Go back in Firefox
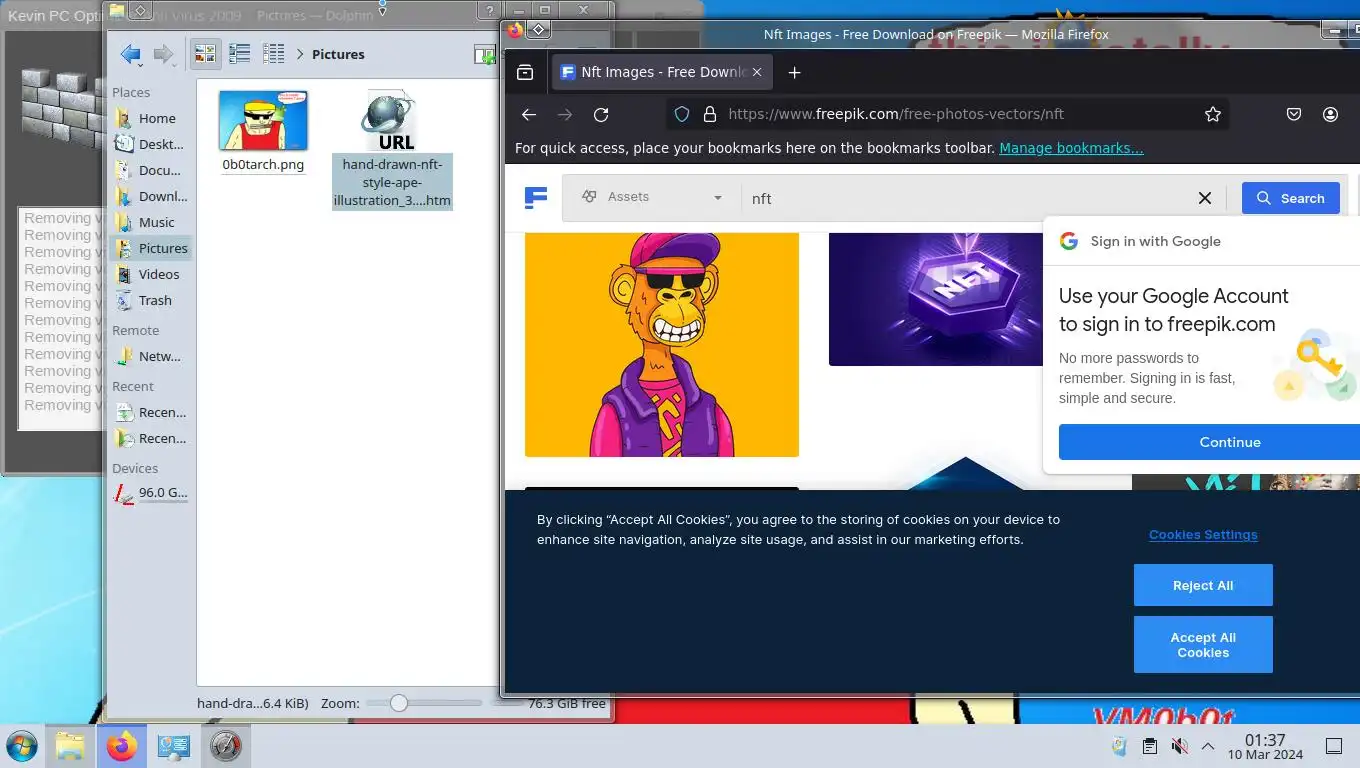 pyautogui.click(x=529, y=114)
